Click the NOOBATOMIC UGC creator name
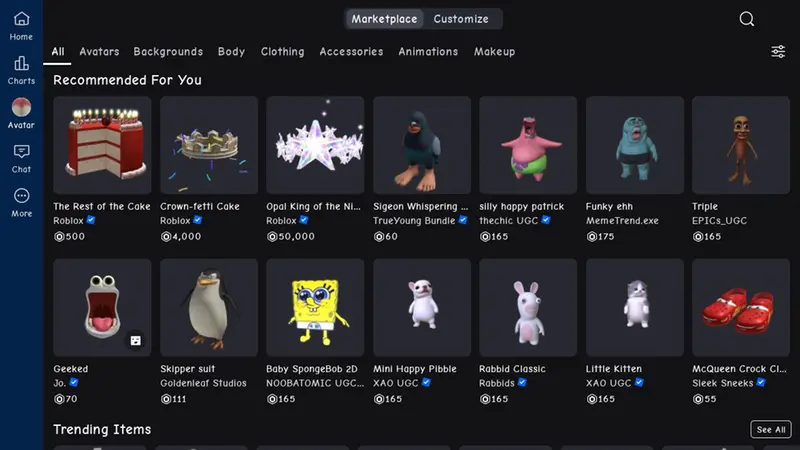This screenshot has width=800, height=450. click(x=315, y=383)
